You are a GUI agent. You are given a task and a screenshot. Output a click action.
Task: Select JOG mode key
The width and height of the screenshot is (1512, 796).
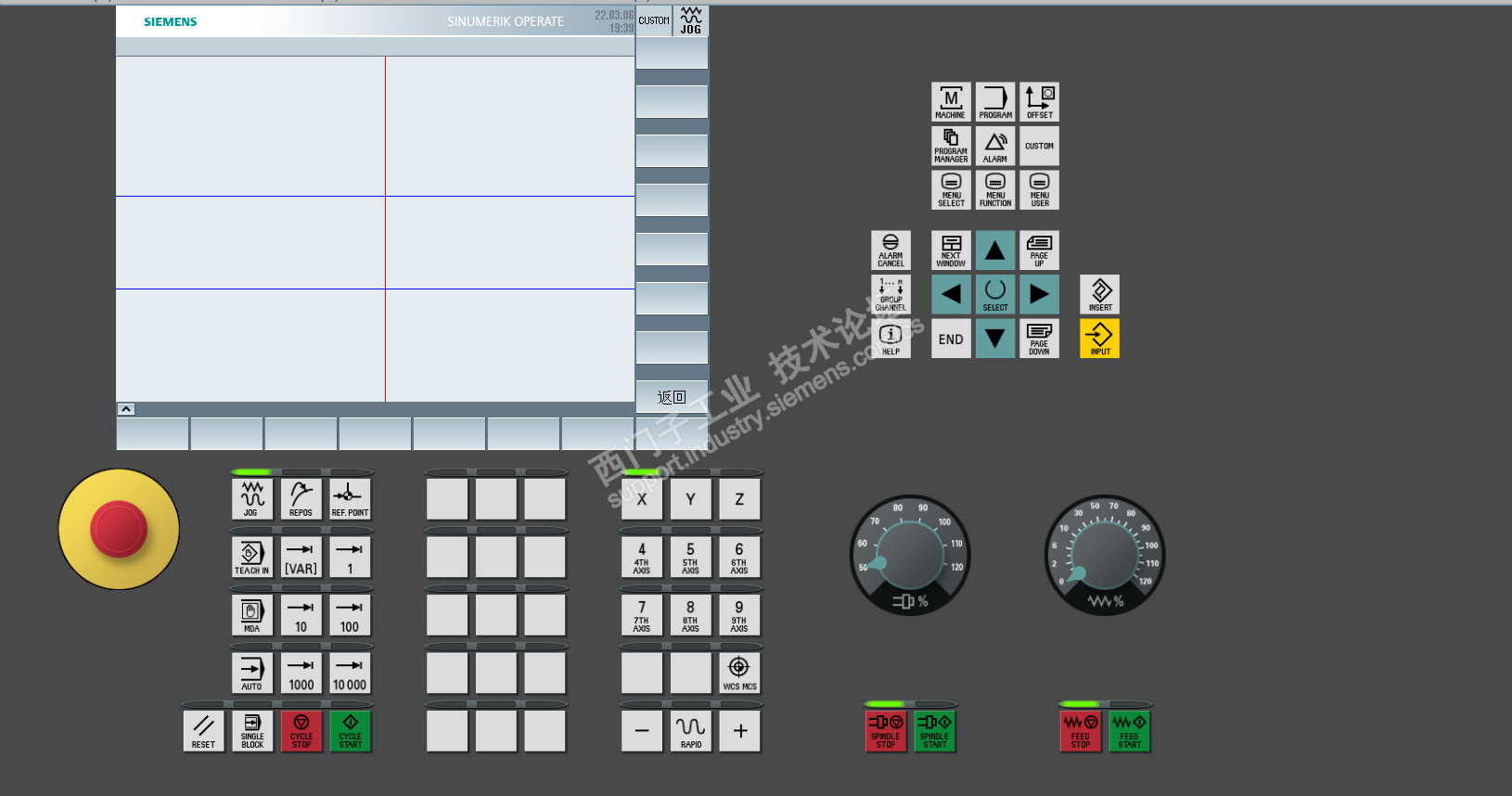point(251,499)
